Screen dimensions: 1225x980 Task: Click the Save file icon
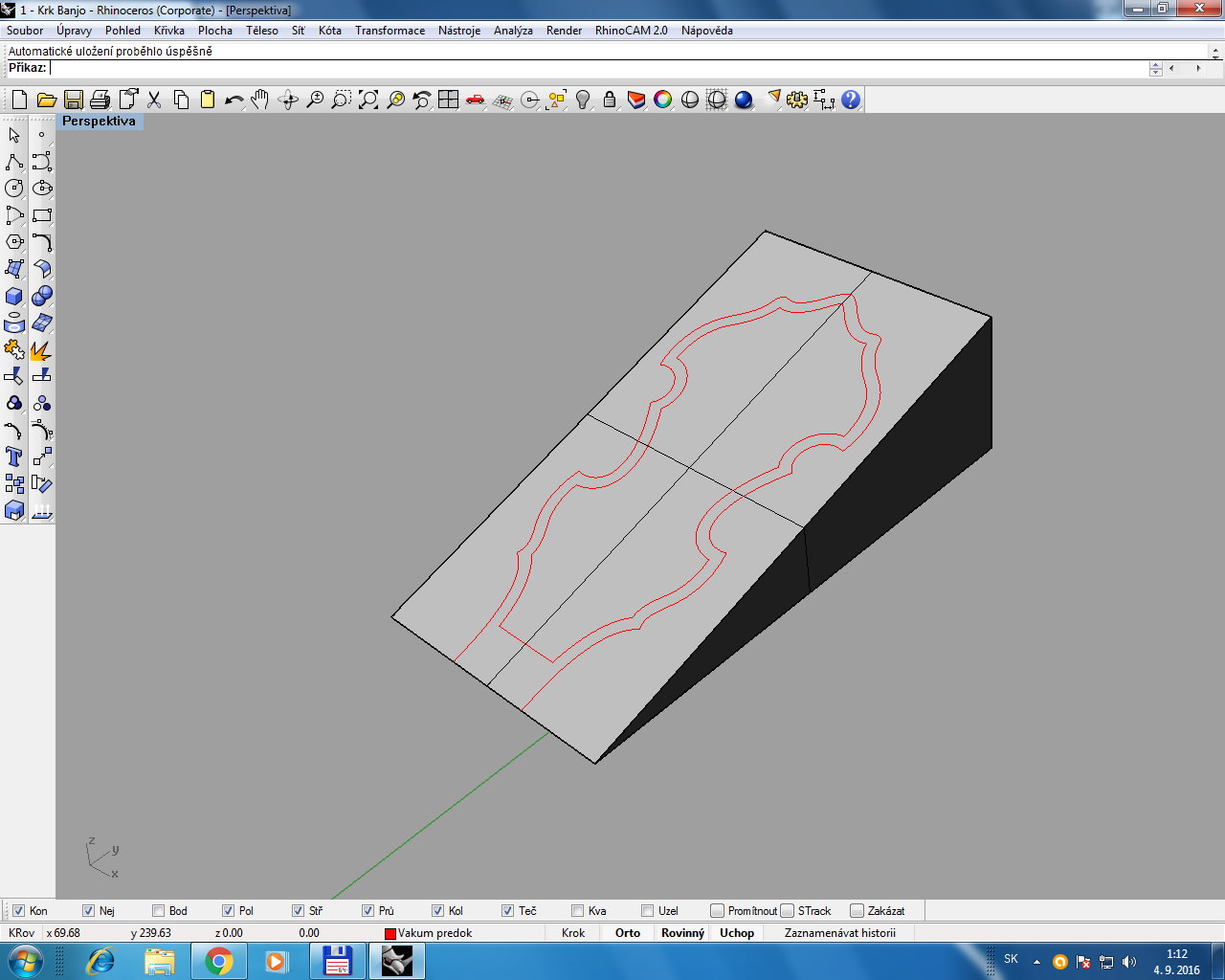click(74, 100)
